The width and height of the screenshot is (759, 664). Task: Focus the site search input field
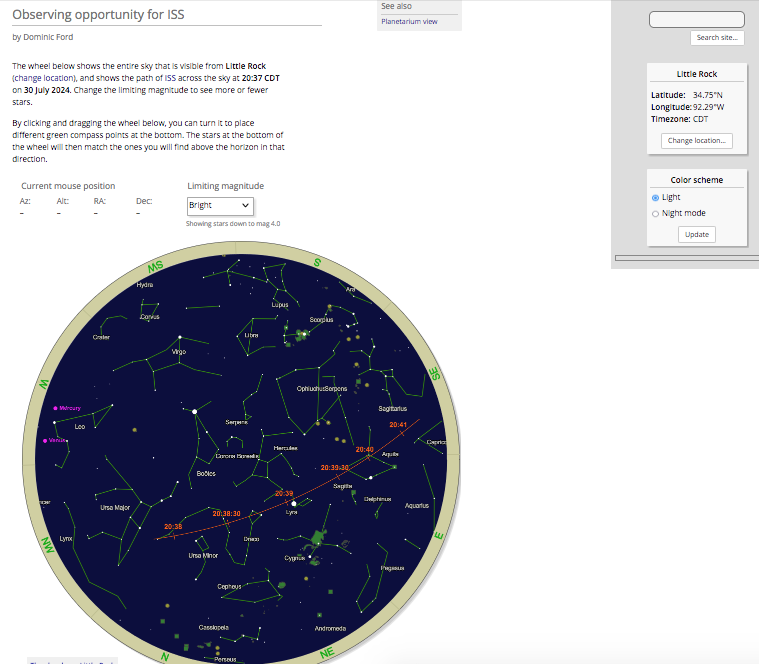pyautogui.click(x=697, y=19)
